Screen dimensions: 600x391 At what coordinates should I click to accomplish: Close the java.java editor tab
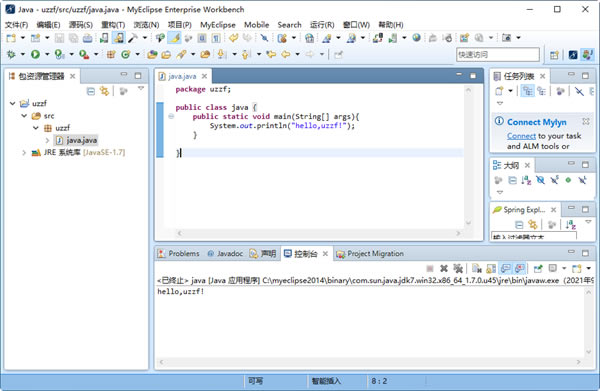(x=204, y=76)
